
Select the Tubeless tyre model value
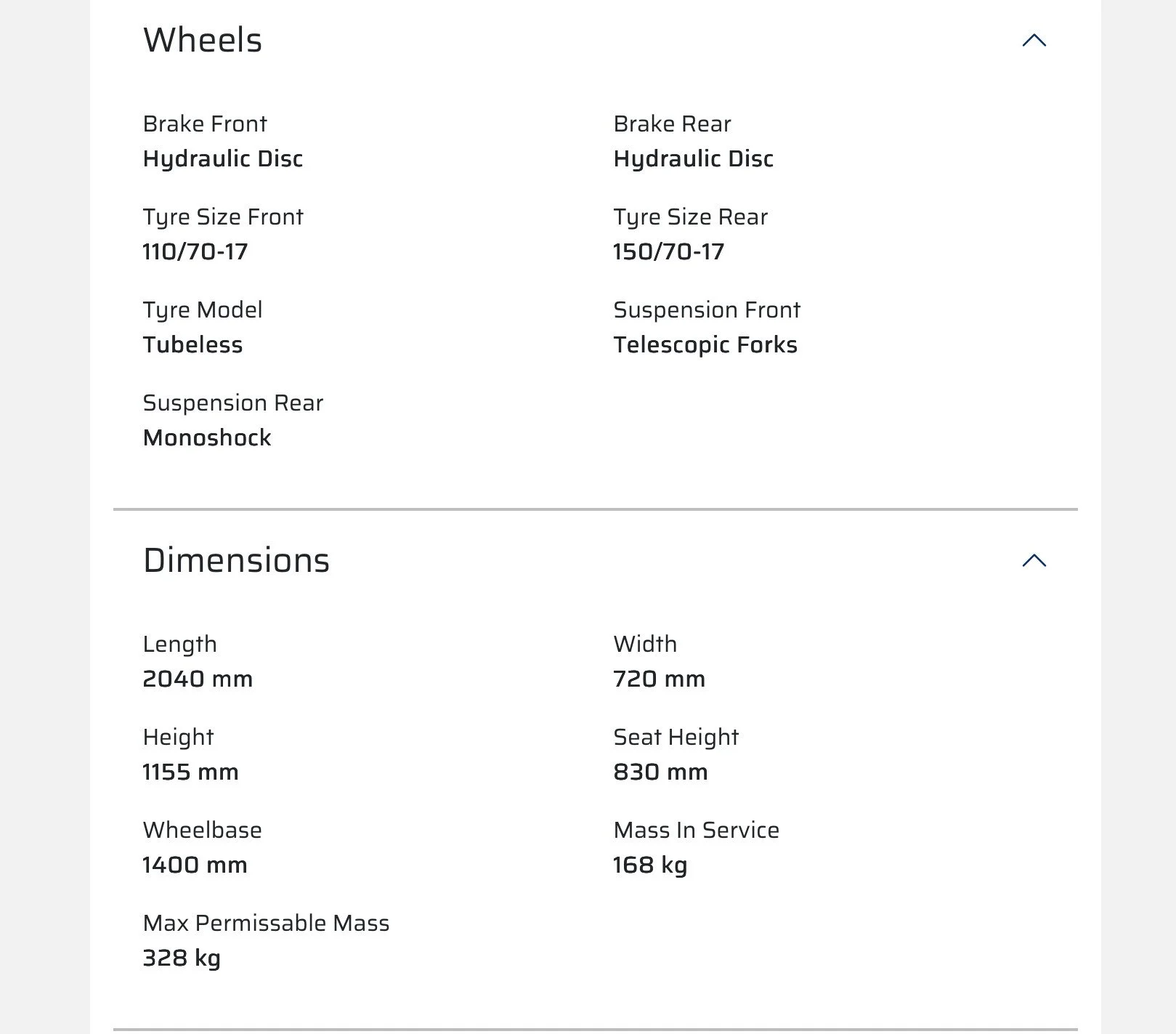tap(193, 345)
